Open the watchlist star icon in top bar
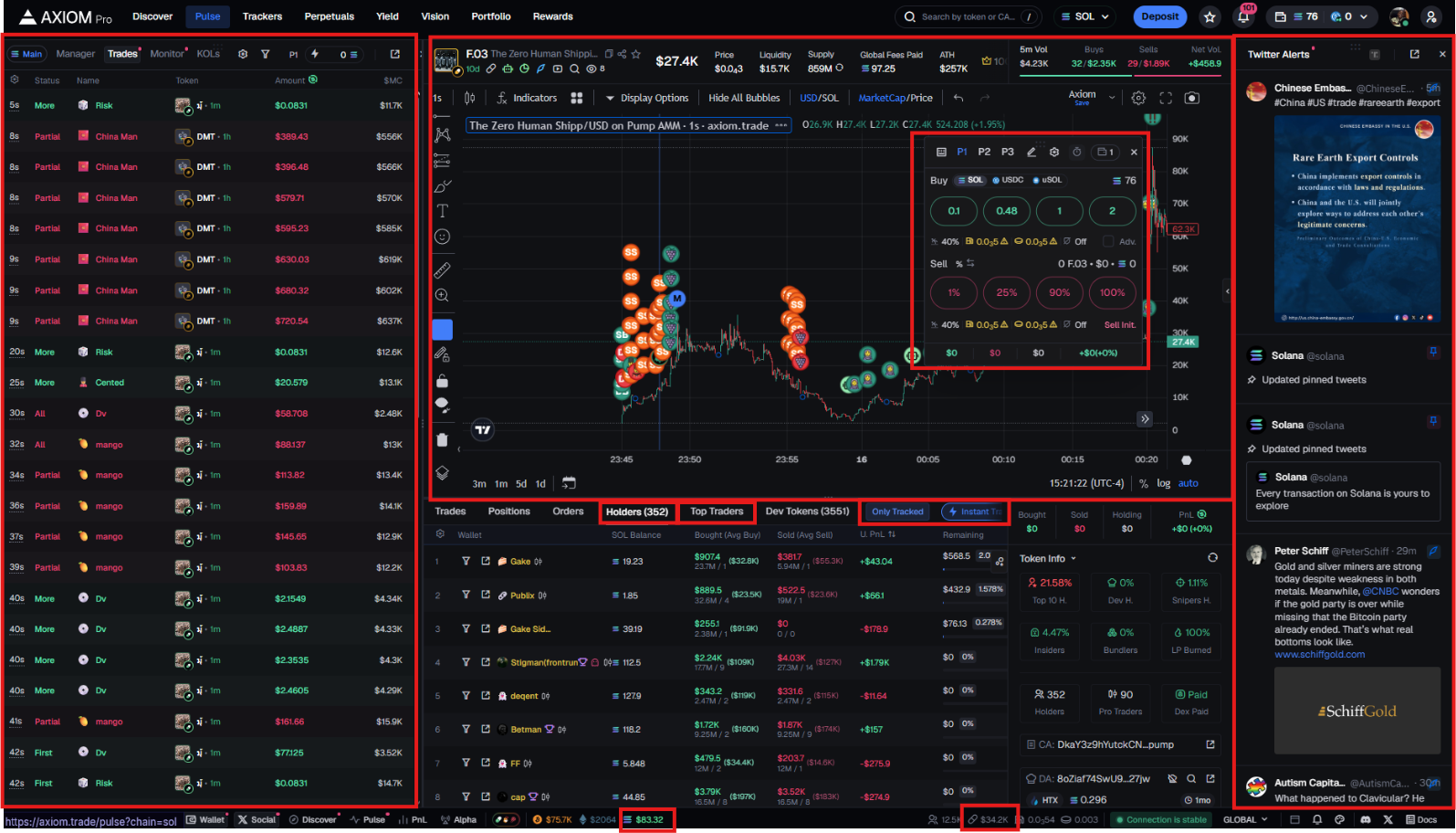This screenshot has height=833, width=1456. pyautogui.click(x=1210, y=16)
